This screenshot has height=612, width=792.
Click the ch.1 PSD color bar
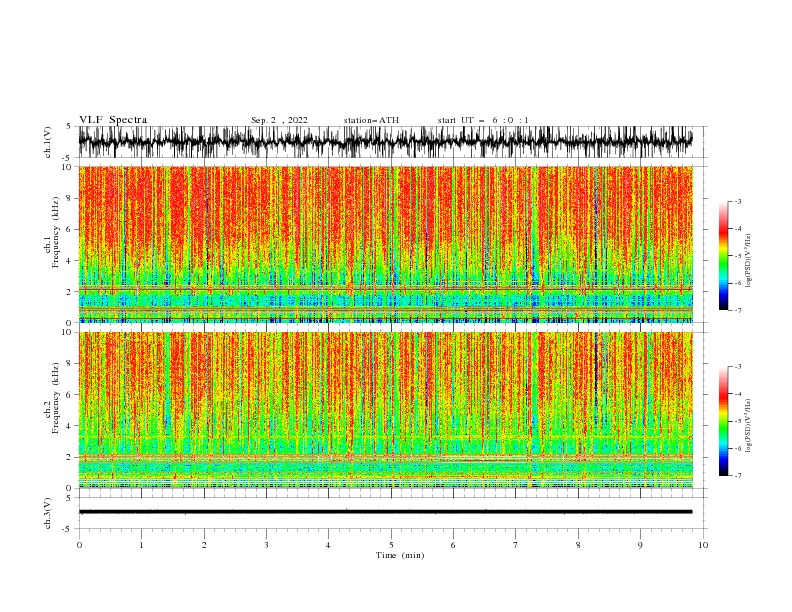[x=723, y=256]
